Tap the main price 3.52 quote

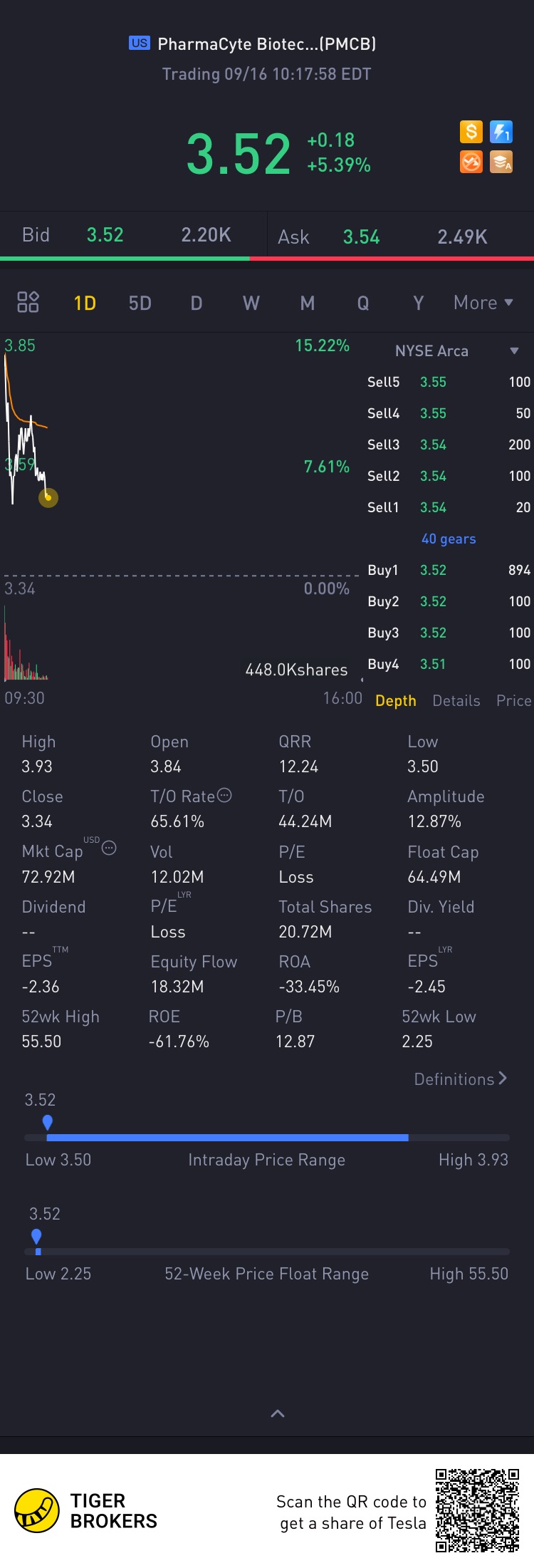[x=239, y=154]
